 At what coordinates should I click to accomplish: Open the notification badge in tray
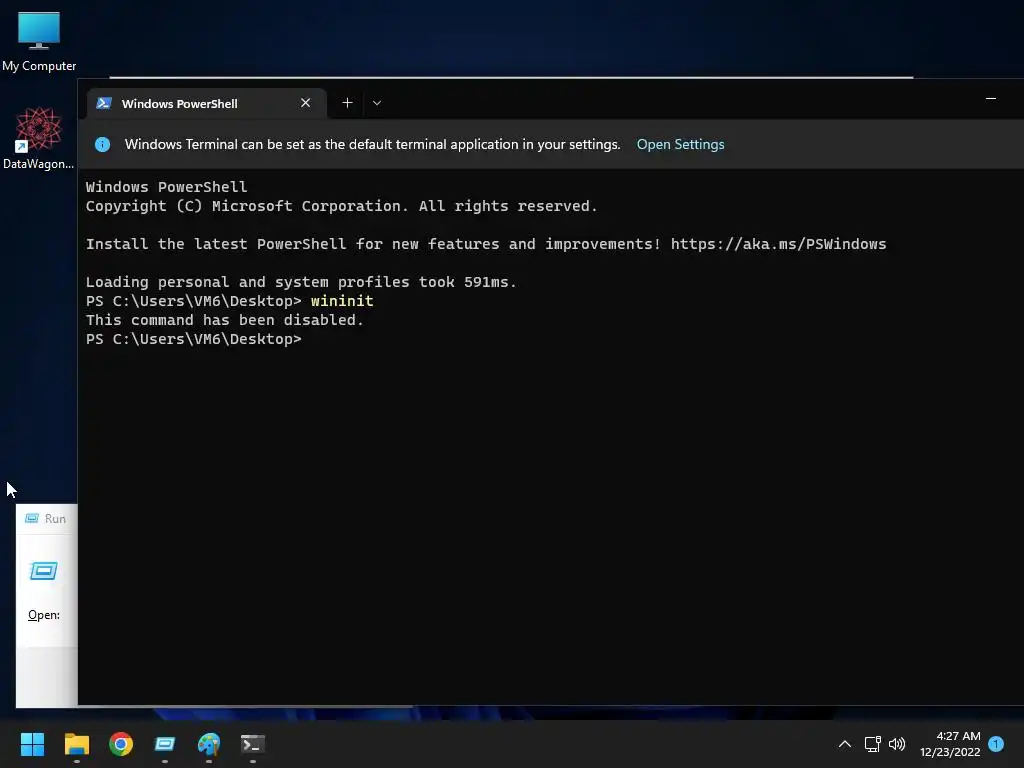[x=996, y=744]
